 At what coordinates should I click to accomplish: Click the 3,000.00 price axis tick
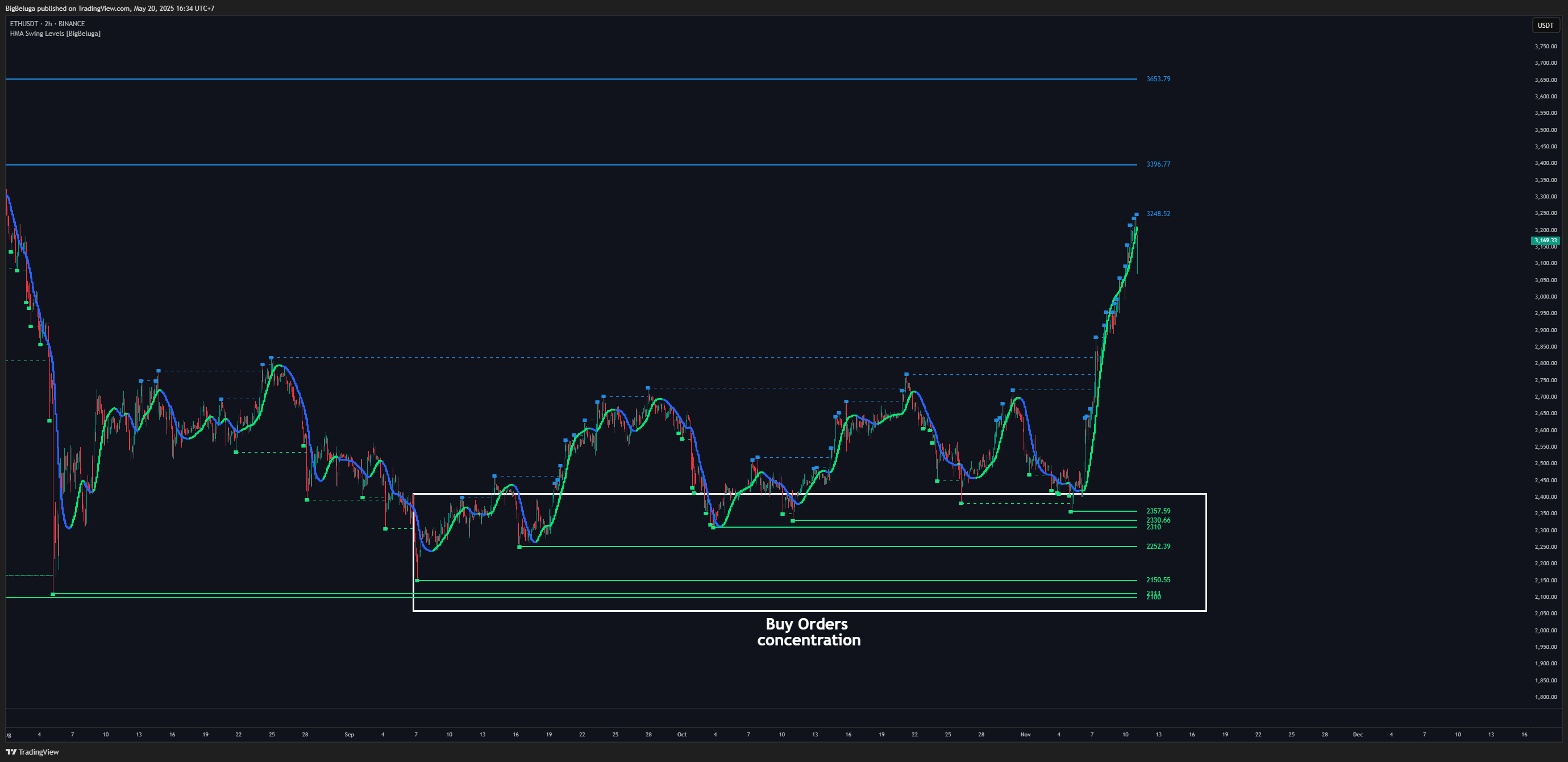pyautogui.click(x=1545, y=297)
